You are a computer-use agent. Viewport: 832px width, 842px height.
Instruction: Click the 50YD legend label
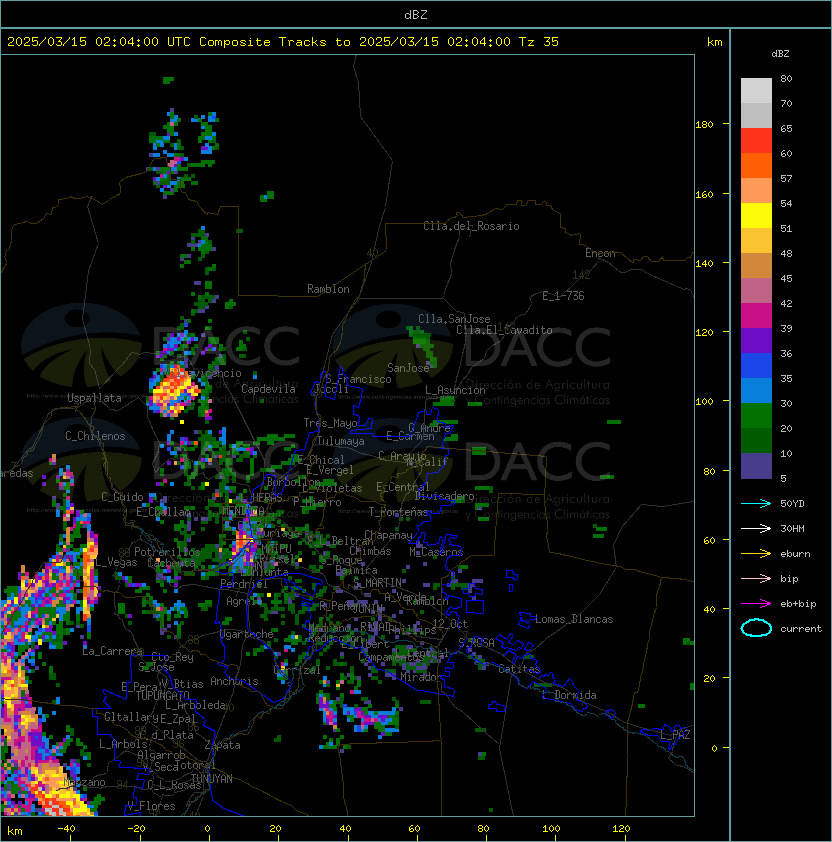click(x=792, y=504)
